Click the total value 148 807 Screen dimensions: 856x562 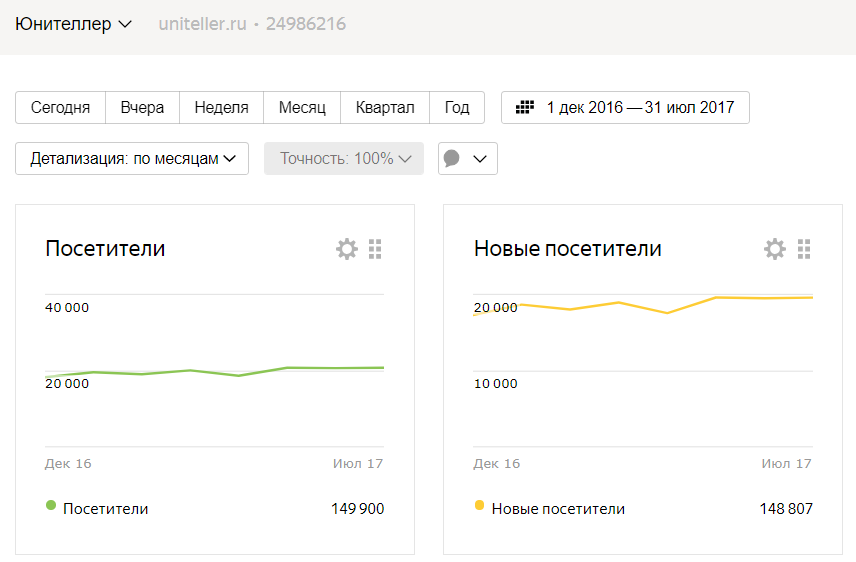point(786,508)
